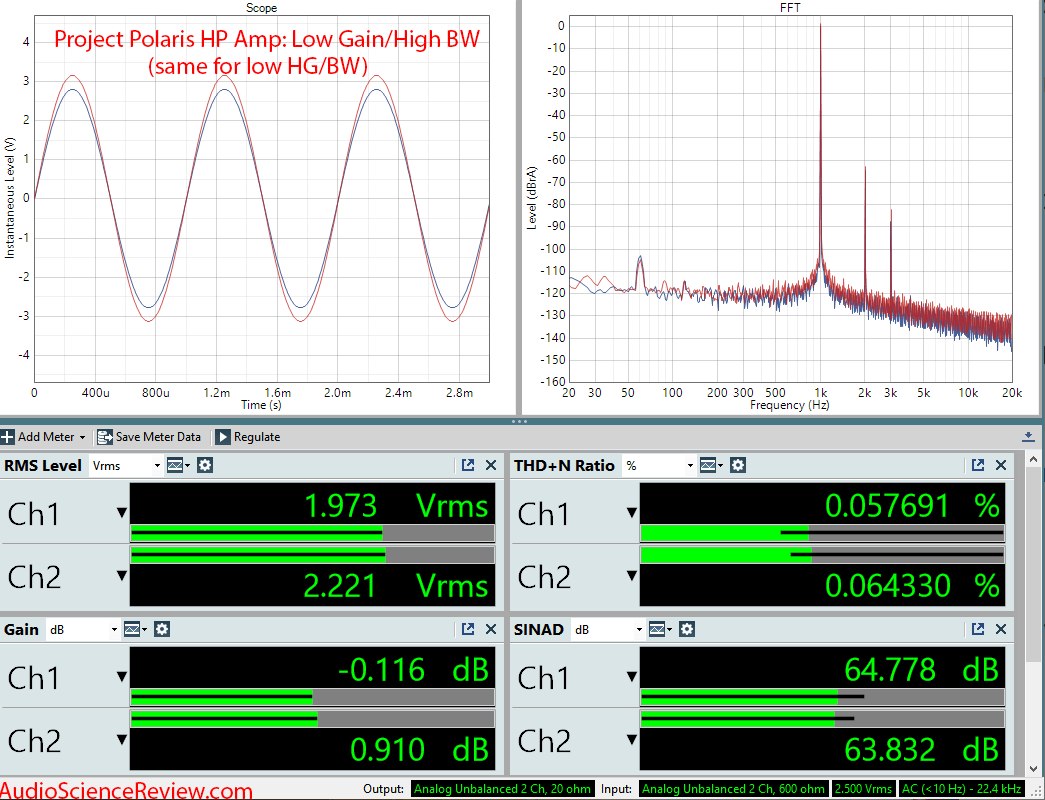Close the RMS Level meter
1045x800 pixels.
click(491, 465)
